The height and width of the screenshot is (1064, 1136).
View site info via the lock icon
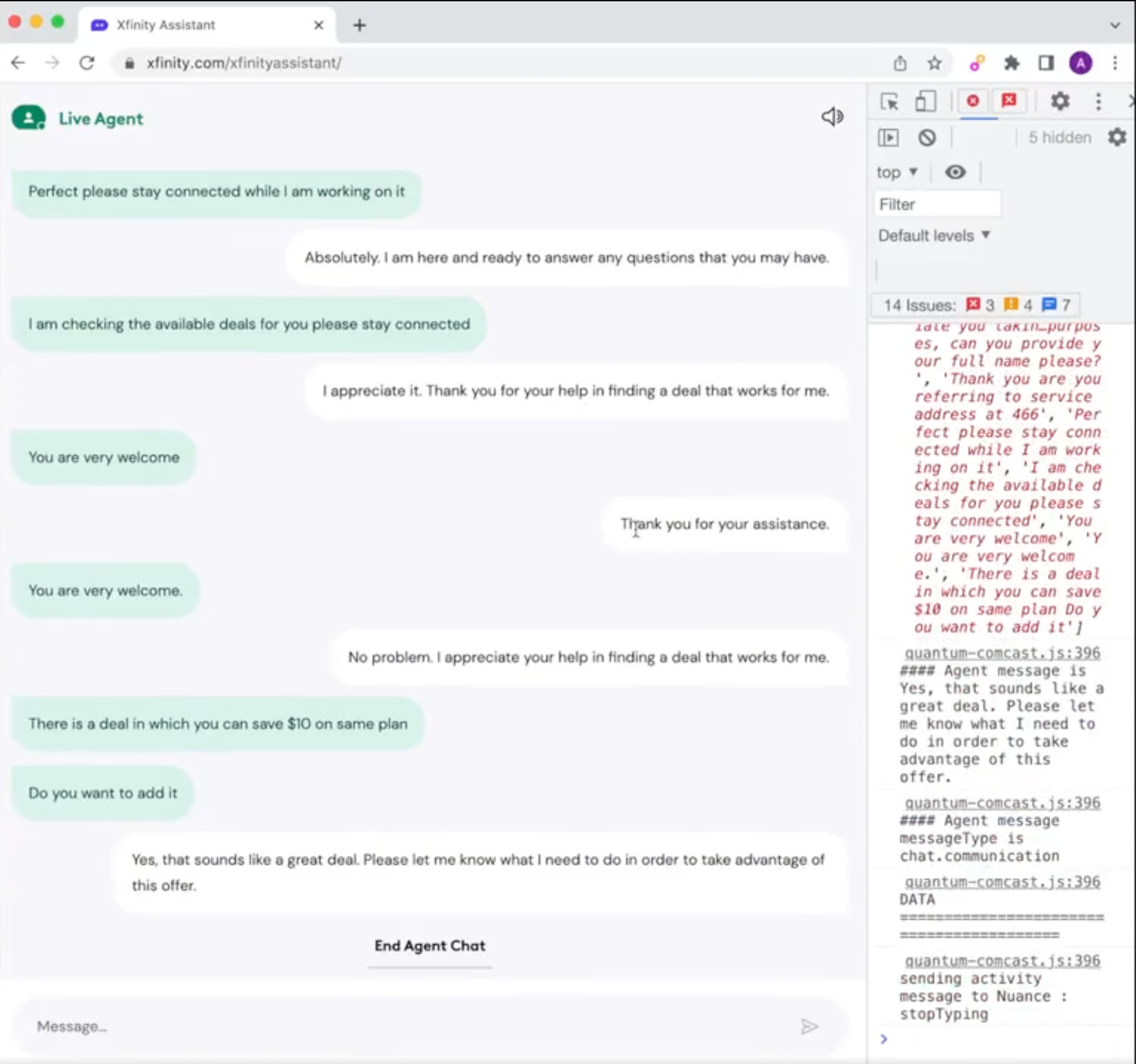[x=130, y=64]
